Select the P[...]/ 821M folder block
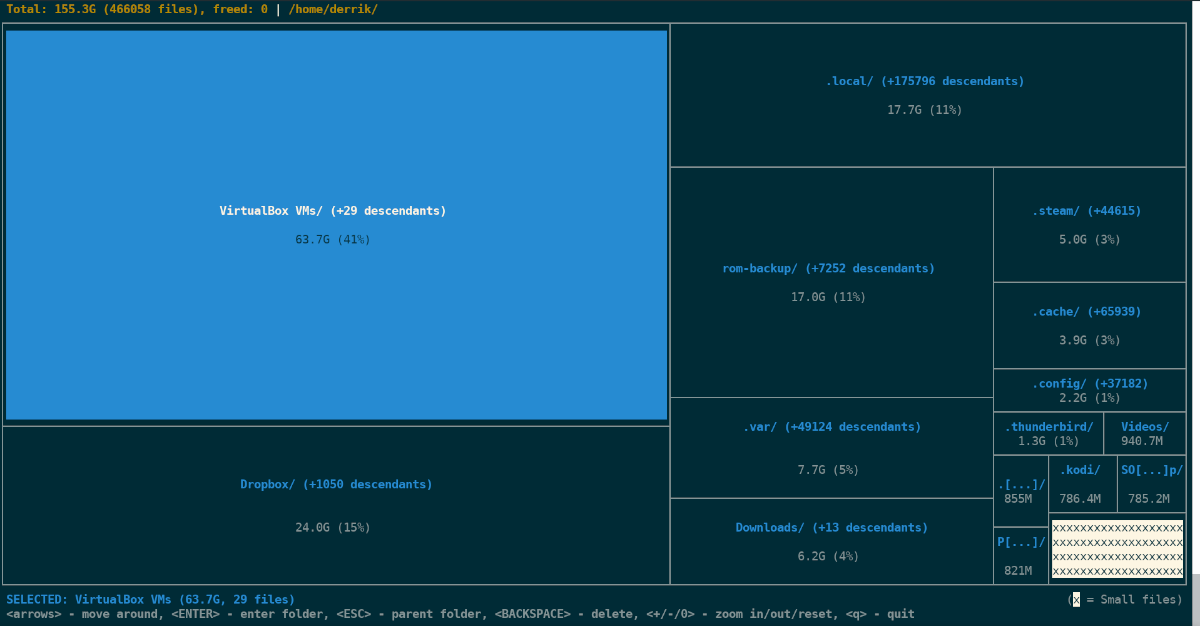Screen dimensions: 1200x626 (x=1020, y=556)
